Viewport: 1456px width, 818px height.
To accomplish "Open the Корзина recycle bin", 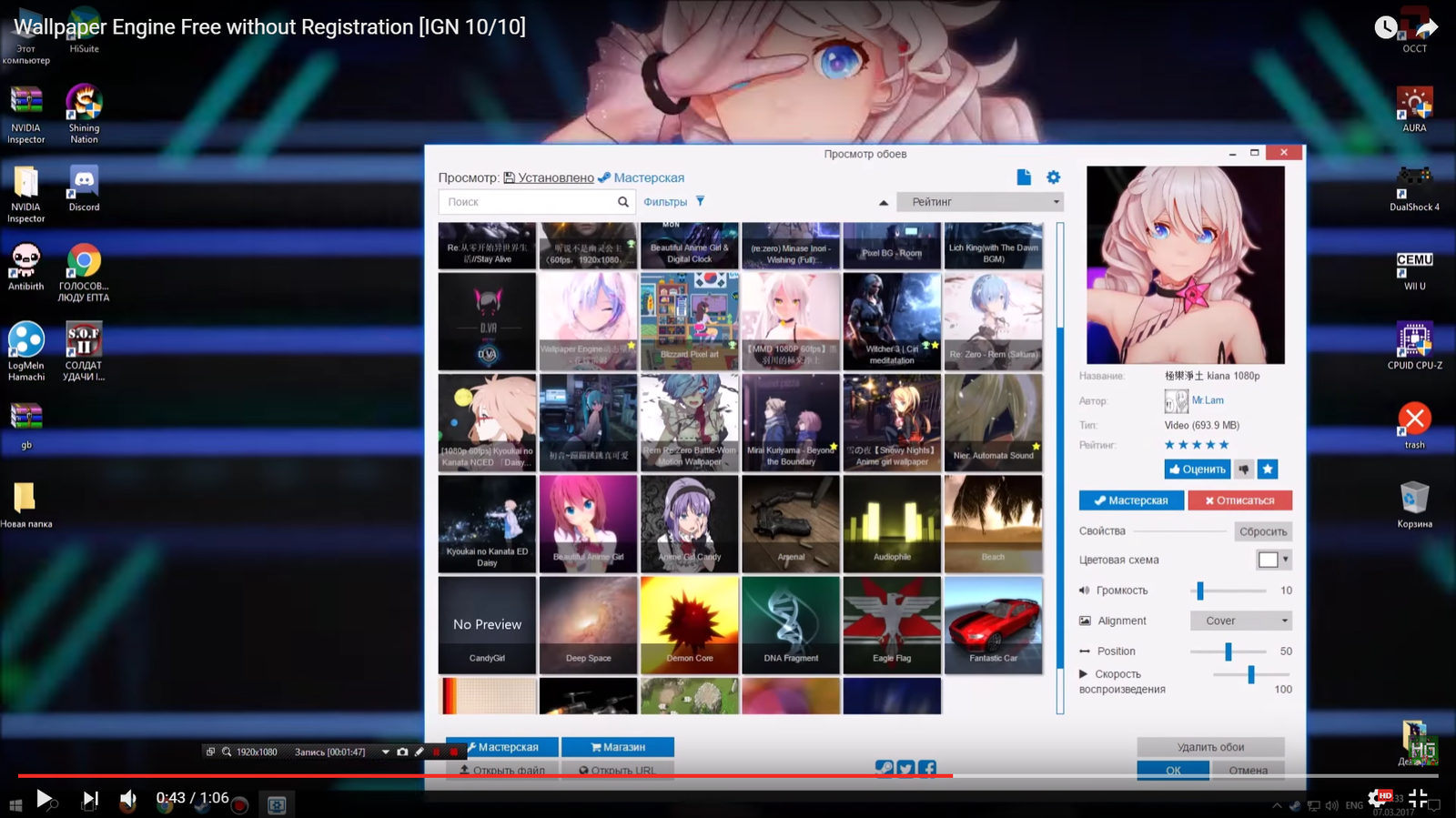I will click(x=1414, y=505).
